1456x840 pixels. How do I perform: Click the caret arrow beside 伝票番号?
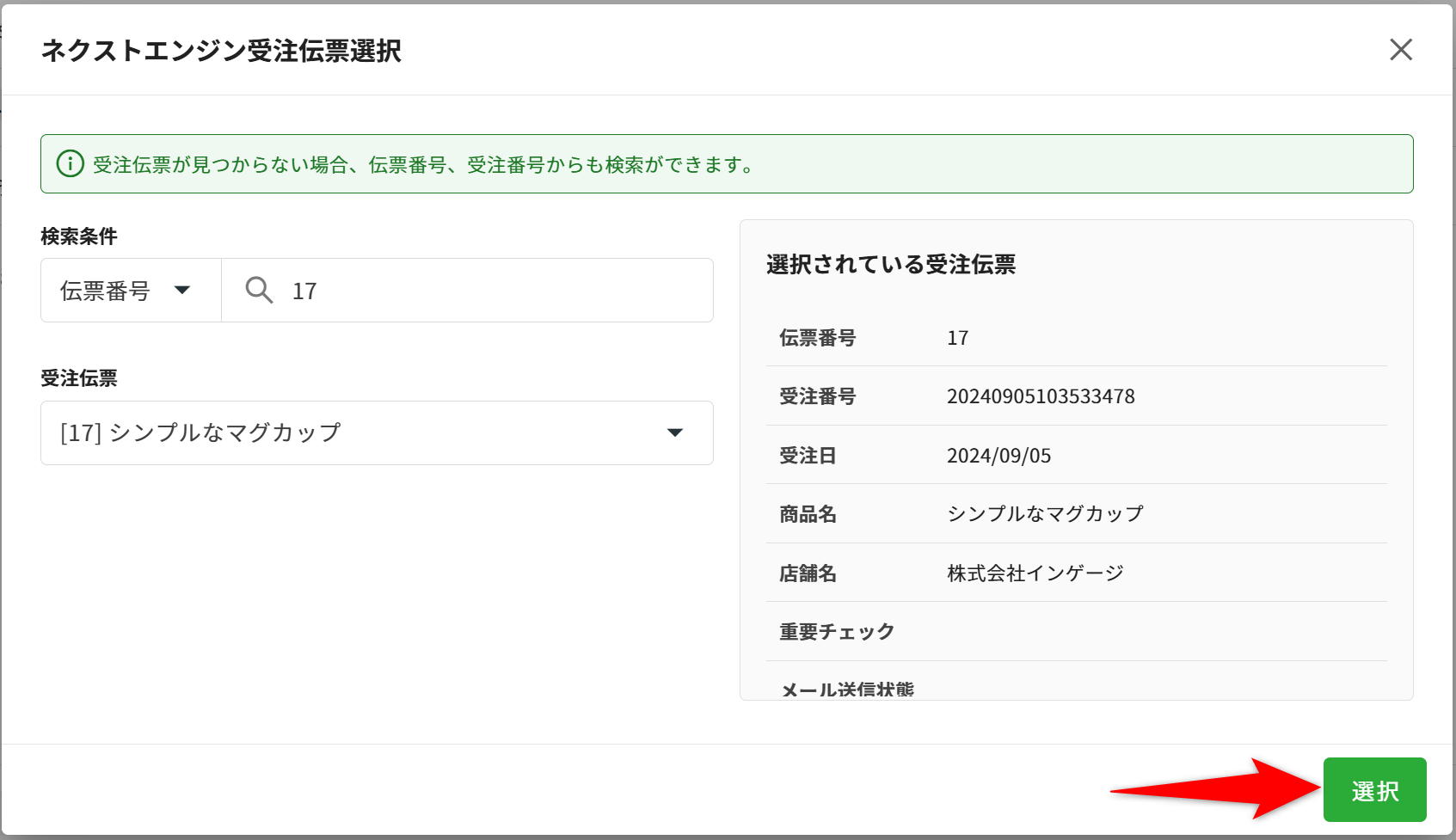click(182, 291)
